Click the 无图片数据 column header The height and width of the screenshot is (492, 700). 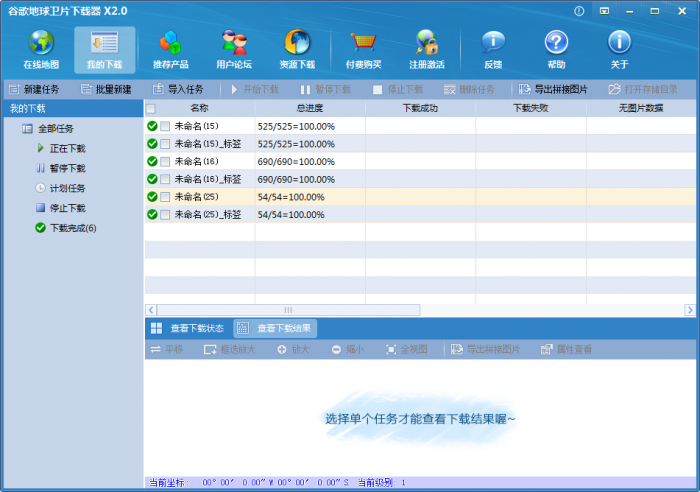click(641, 108)
